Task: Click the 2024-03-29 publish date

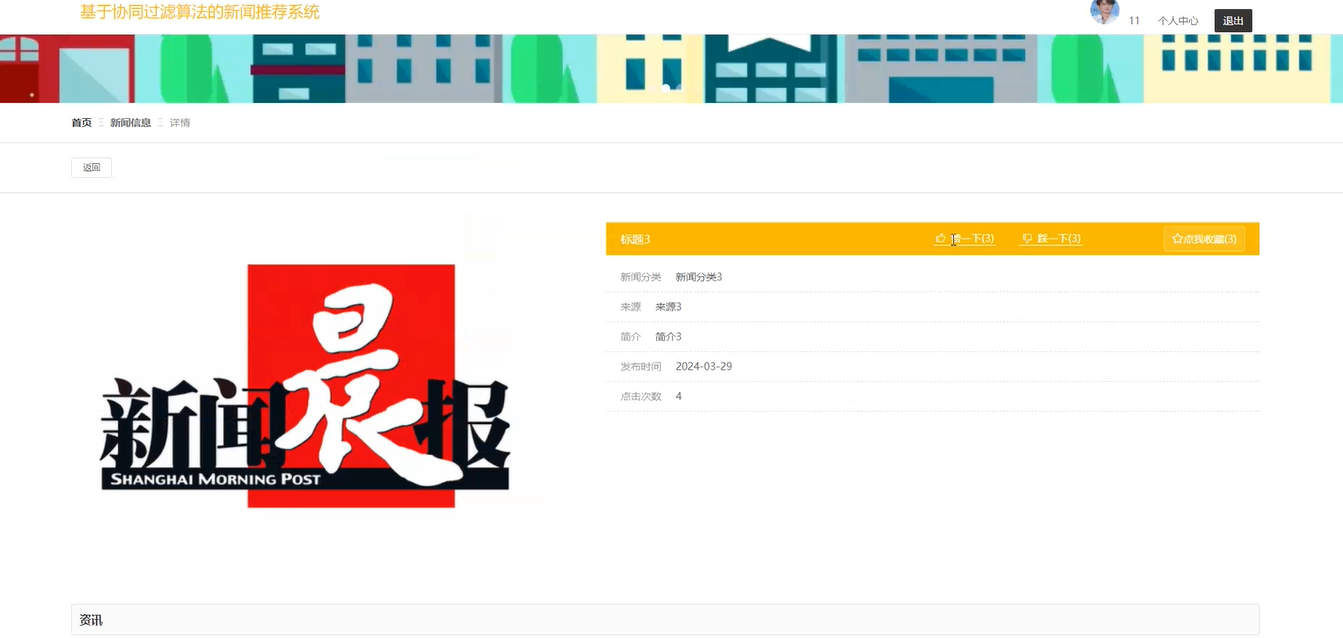Action: coord(704,367)
